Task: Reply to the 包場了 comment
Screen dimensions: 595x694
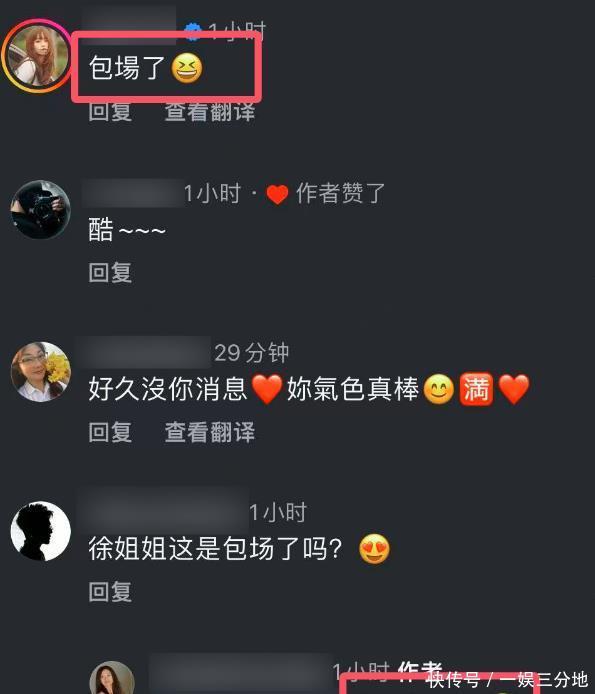Action: pyautogui.click(x=110, y=112)
